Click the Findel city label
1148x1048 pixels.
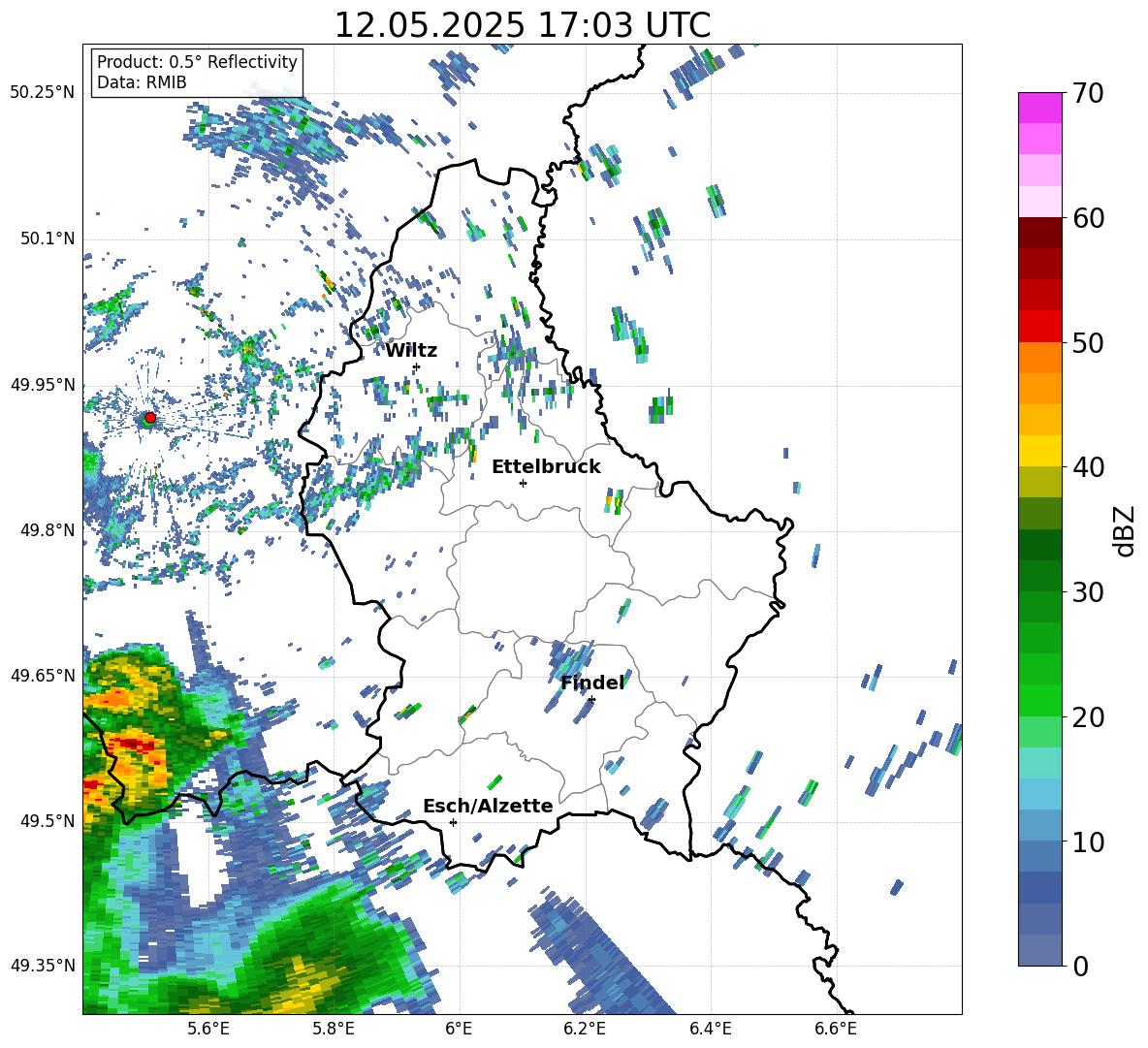pyautogui.click(x=592, y=683)
